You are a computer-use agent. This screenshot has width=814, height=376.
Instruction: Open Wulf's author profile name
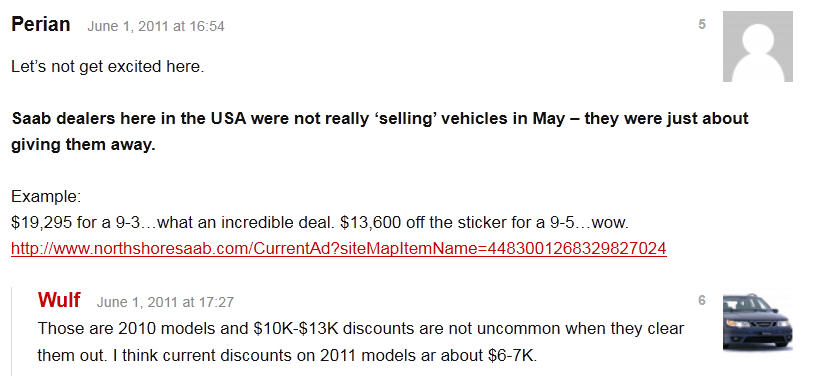[59, 300]
